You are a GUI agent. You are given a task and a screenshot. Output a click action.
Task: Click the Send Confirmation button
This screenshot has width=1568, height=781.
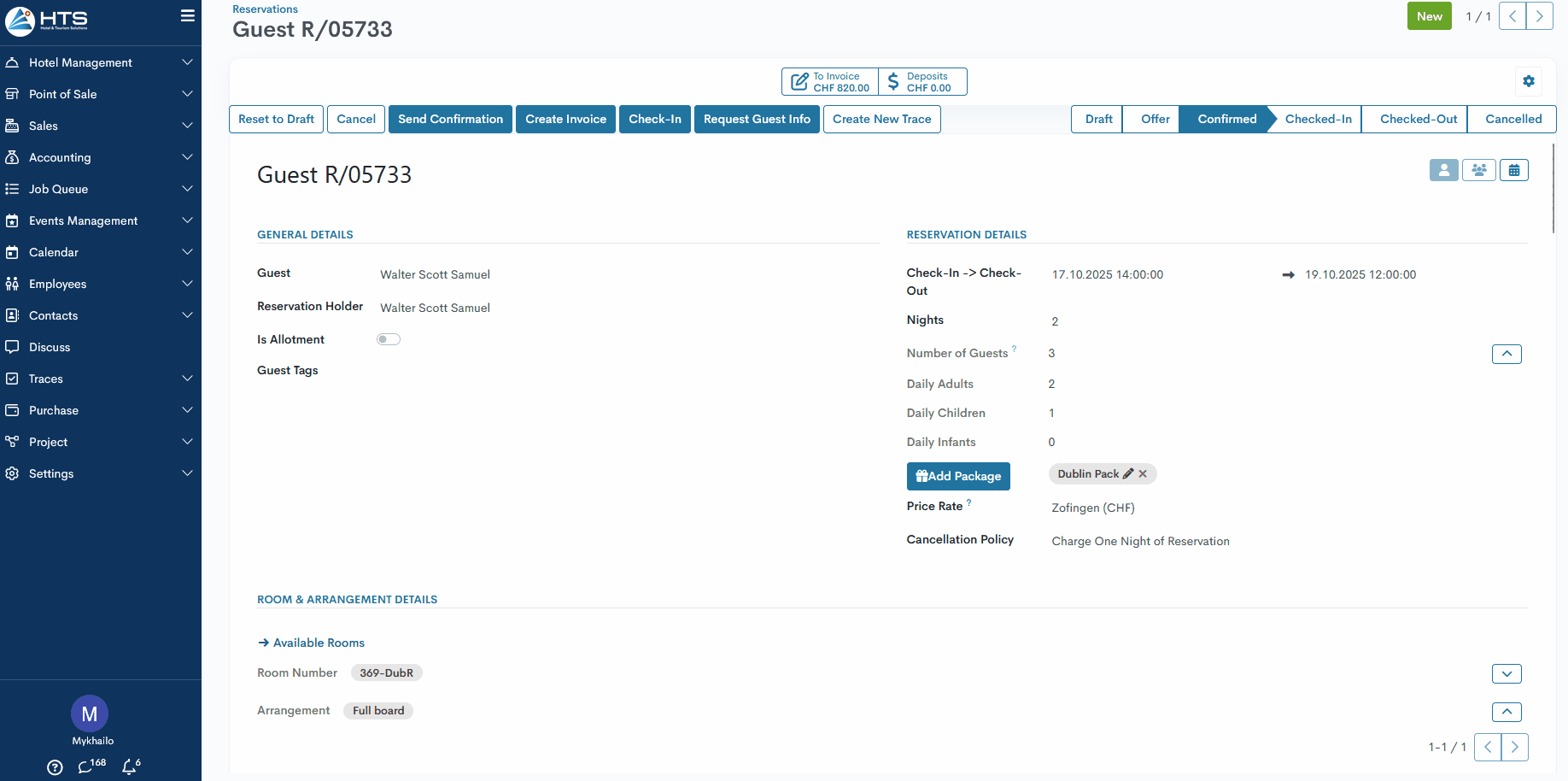450,119
